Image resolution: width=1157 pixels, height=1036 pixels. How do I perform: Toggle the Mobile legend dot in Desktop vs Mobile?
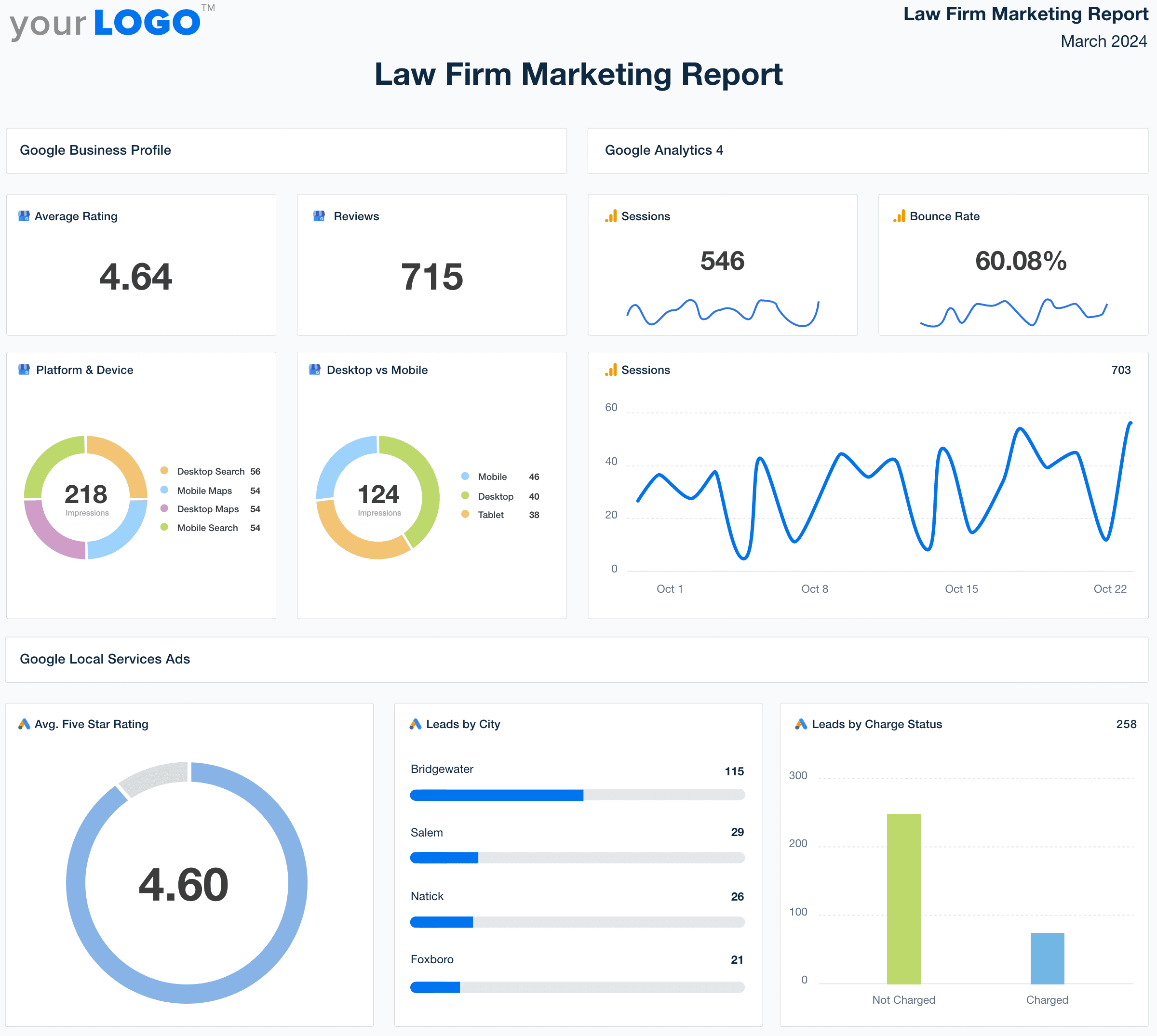(x=466, y=477)
